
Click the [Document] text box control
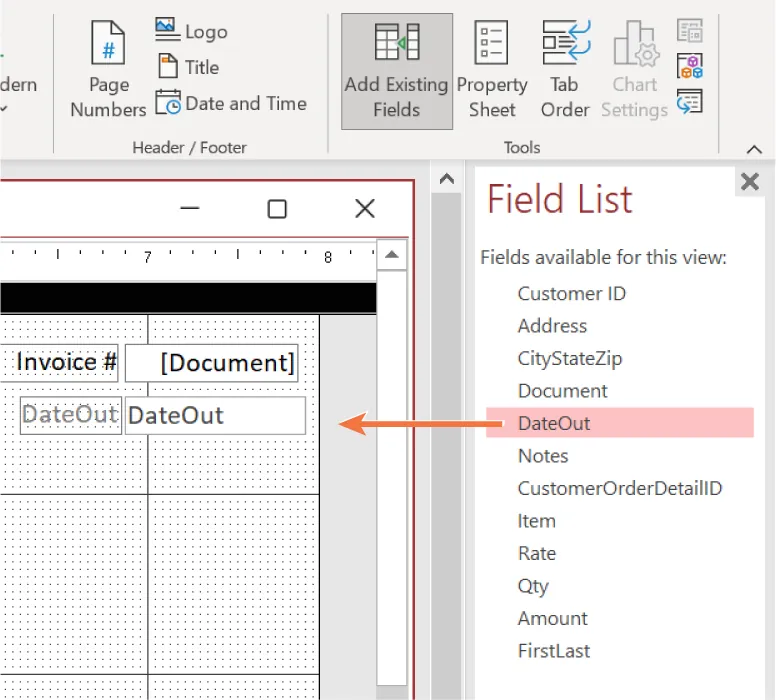click(x=212, y=363)
